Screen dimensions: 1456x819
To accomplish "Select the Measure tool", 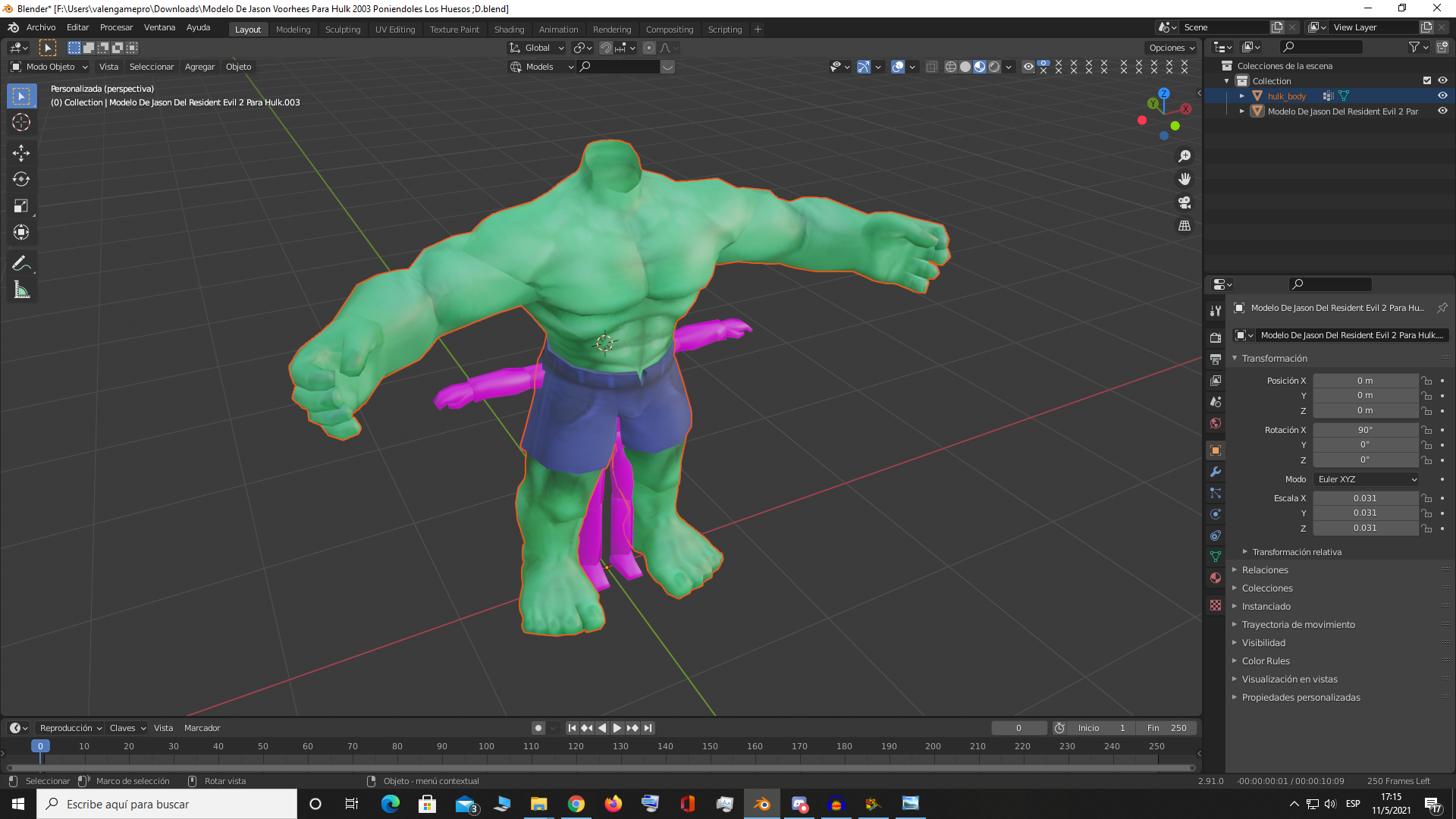I will [x=21, y=290].
